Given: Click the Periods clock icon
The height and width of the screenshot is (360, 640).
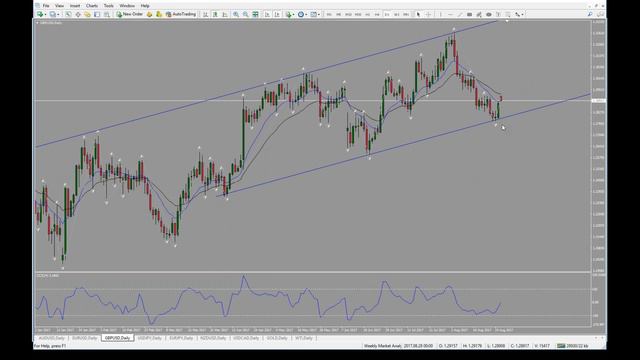Looking at the screenshot, I should [301, 14].
